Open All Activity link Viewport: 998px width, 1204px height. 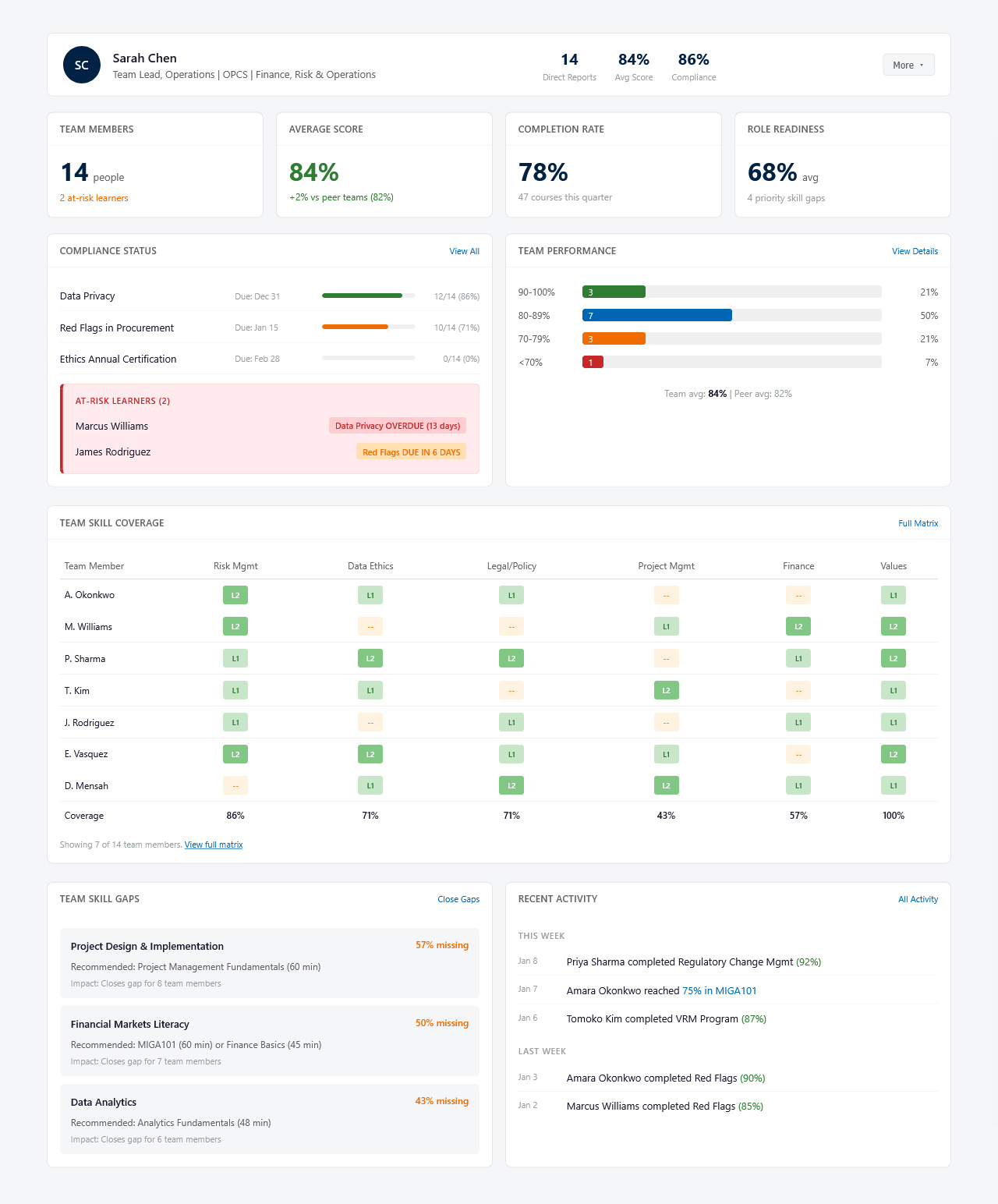click(x=918, y=899)
